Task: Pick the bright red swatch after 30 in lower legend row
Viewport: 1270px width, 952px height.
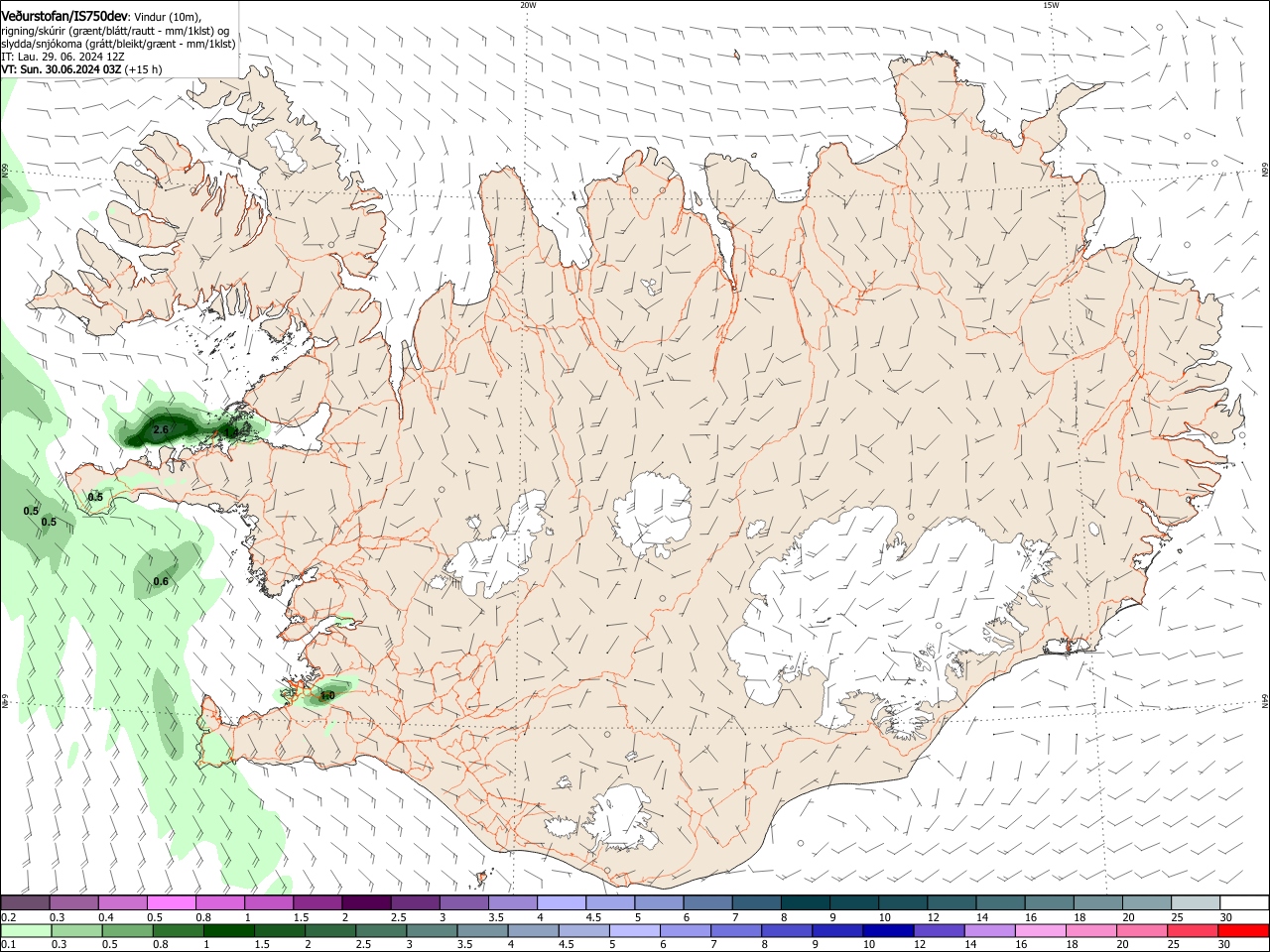Action: tap(1243, 931)
